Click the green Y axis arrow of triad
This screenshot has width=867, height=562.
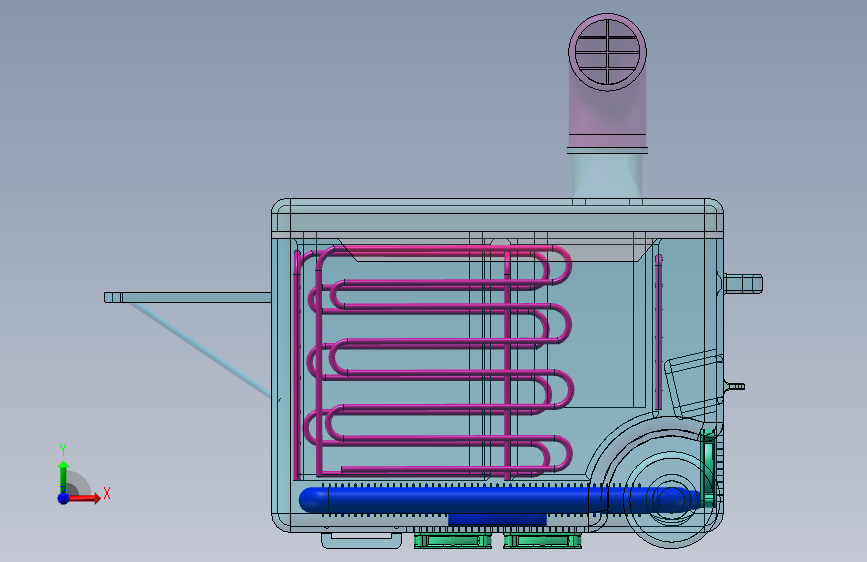[x=63, y=476]
